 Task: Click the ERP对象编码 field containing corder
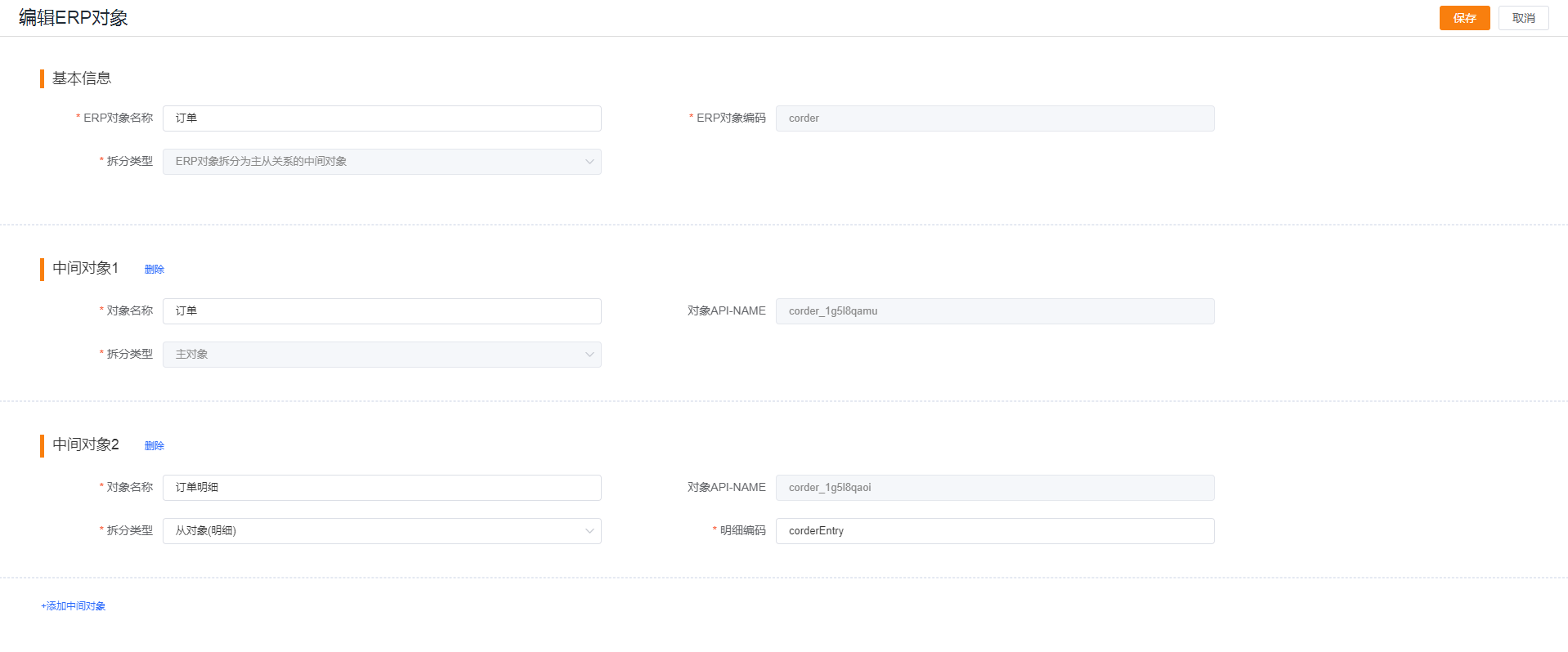pyautogui.click(x=994, y=118)
